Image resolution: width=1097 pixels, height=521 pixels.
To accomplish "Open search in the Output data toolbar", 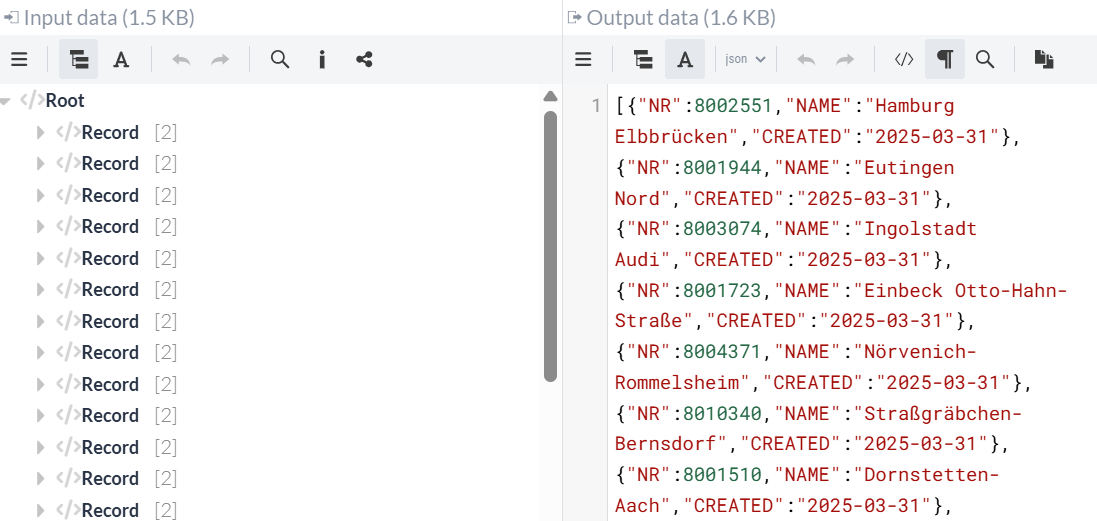I will pyautogui.click(x=985, y=60).
